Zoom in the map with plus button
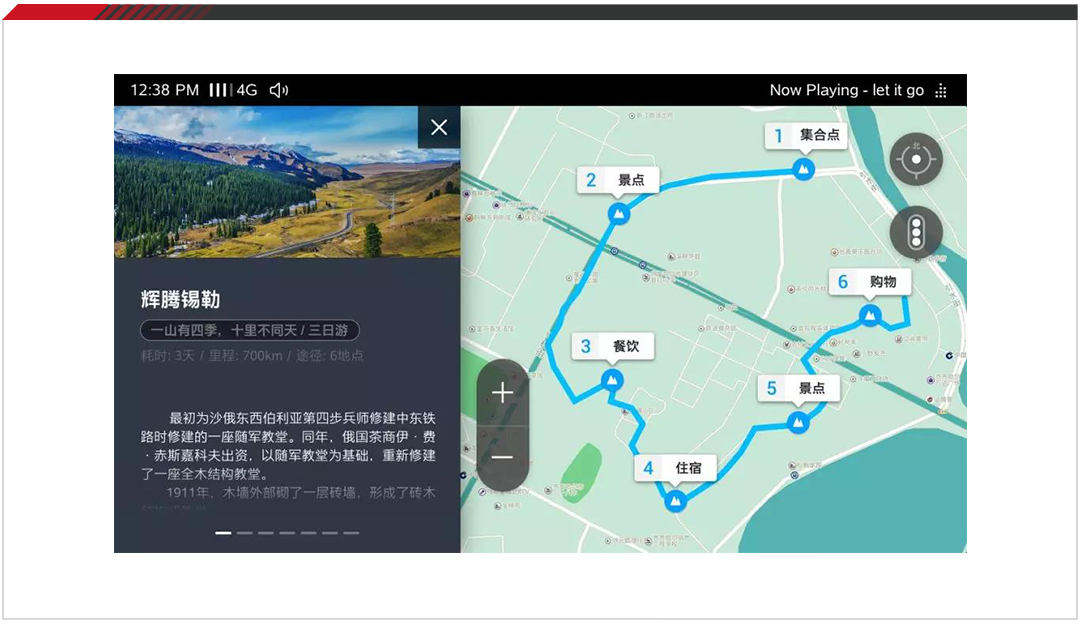The width and height of the screenshot is (1080, 627). (x=502, y=393)
